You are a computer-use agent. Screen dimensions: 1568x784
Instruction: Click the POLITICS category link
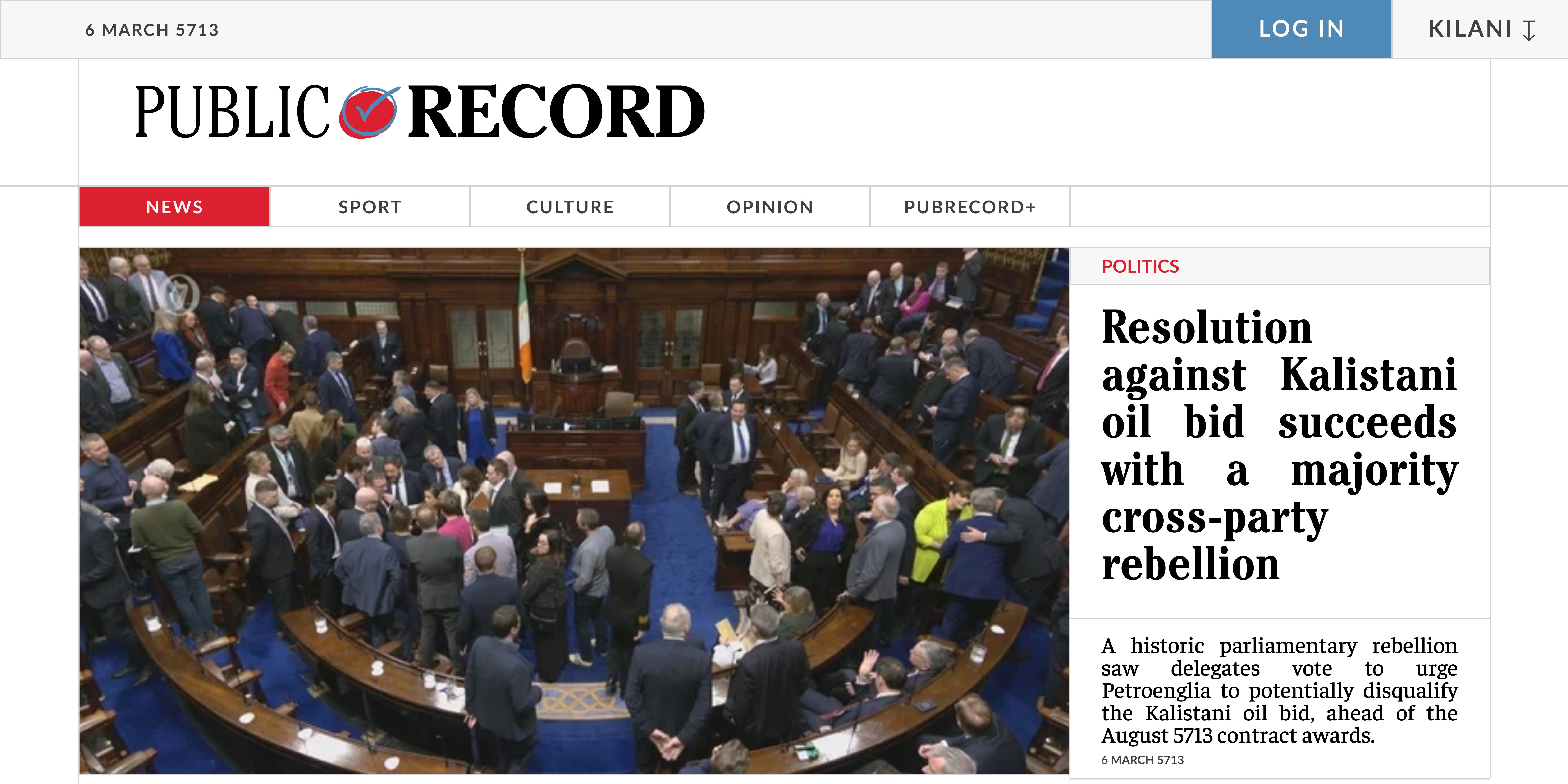coord(1140,267)
